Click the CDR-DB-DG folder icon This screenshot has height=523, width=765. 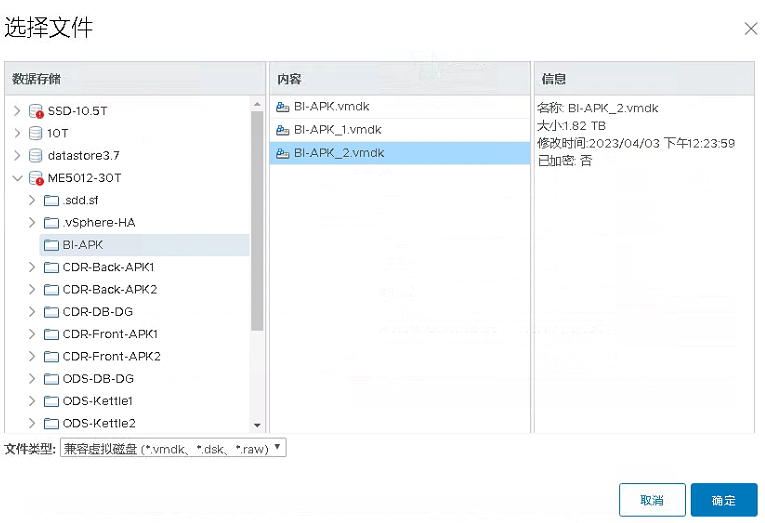pyautogui.click(x=52, y=312)
